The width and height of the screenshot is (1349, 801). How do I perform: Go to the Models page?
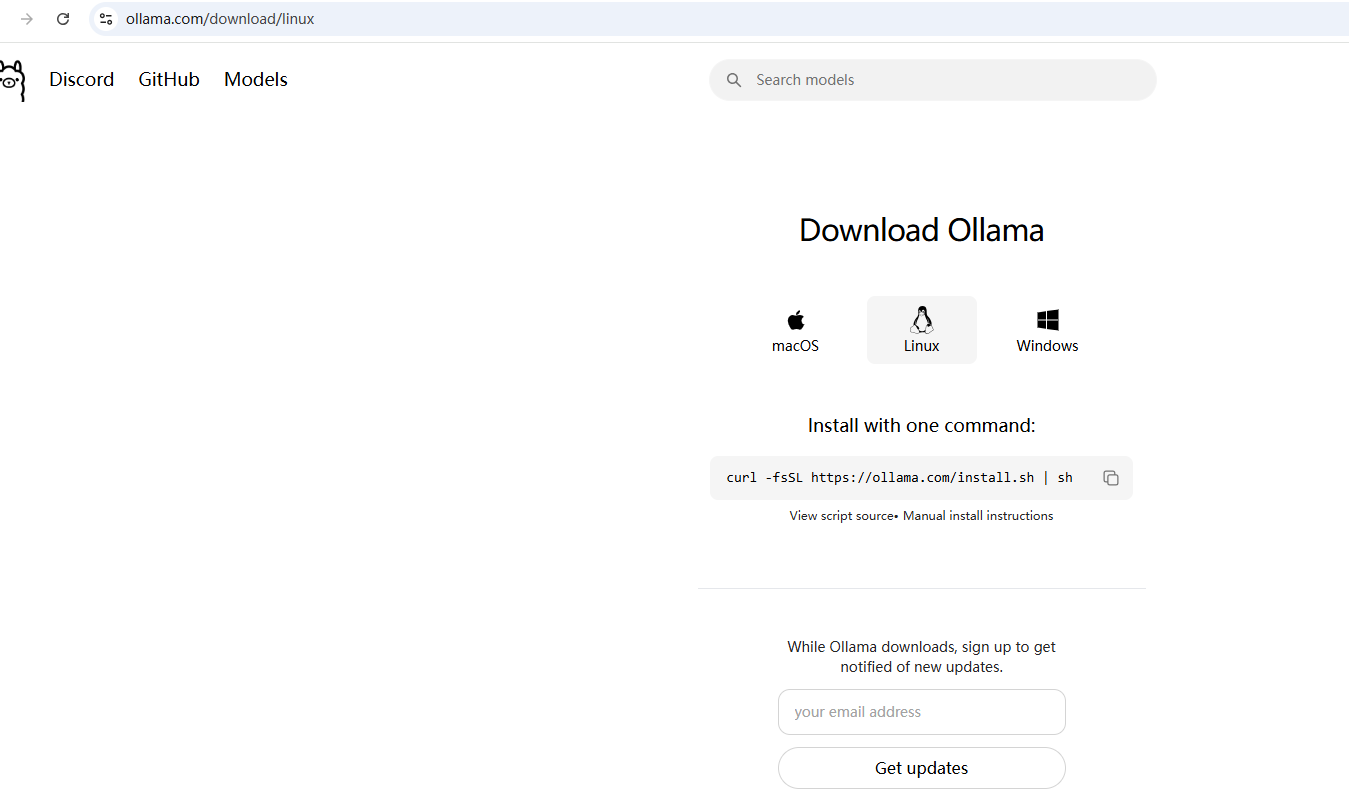(x=256, y=80)
